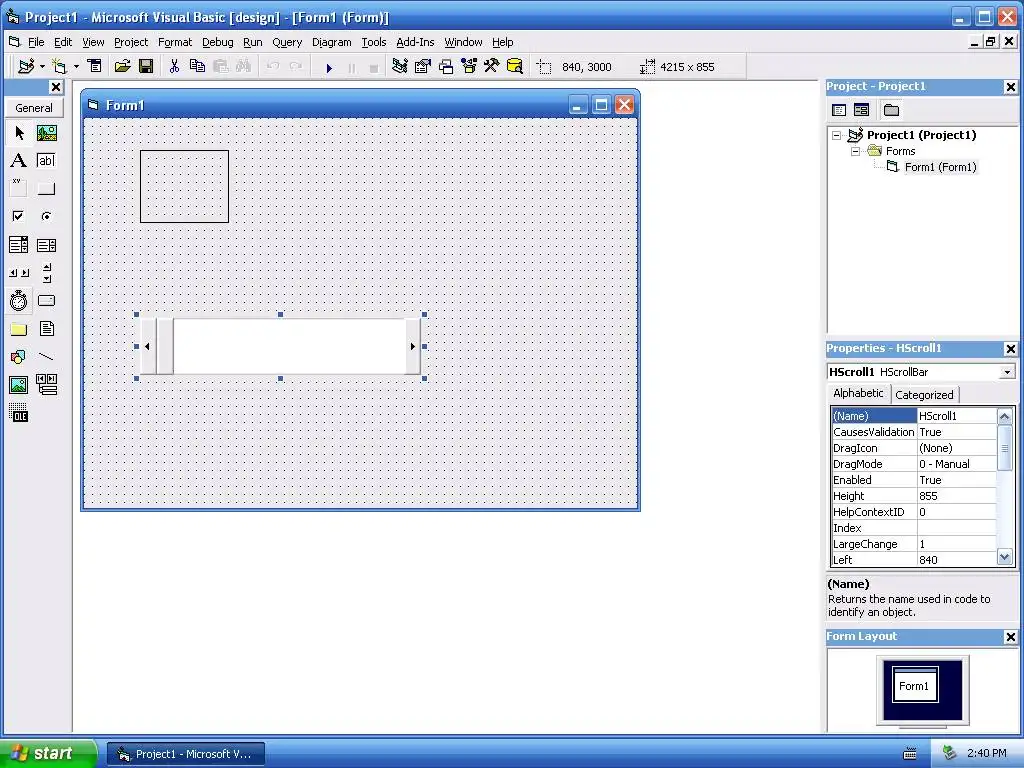The width and height of the screenshot is (1024, 768).
Task: Click the HScroll1 scroll thumb
Action: [165, 346]
